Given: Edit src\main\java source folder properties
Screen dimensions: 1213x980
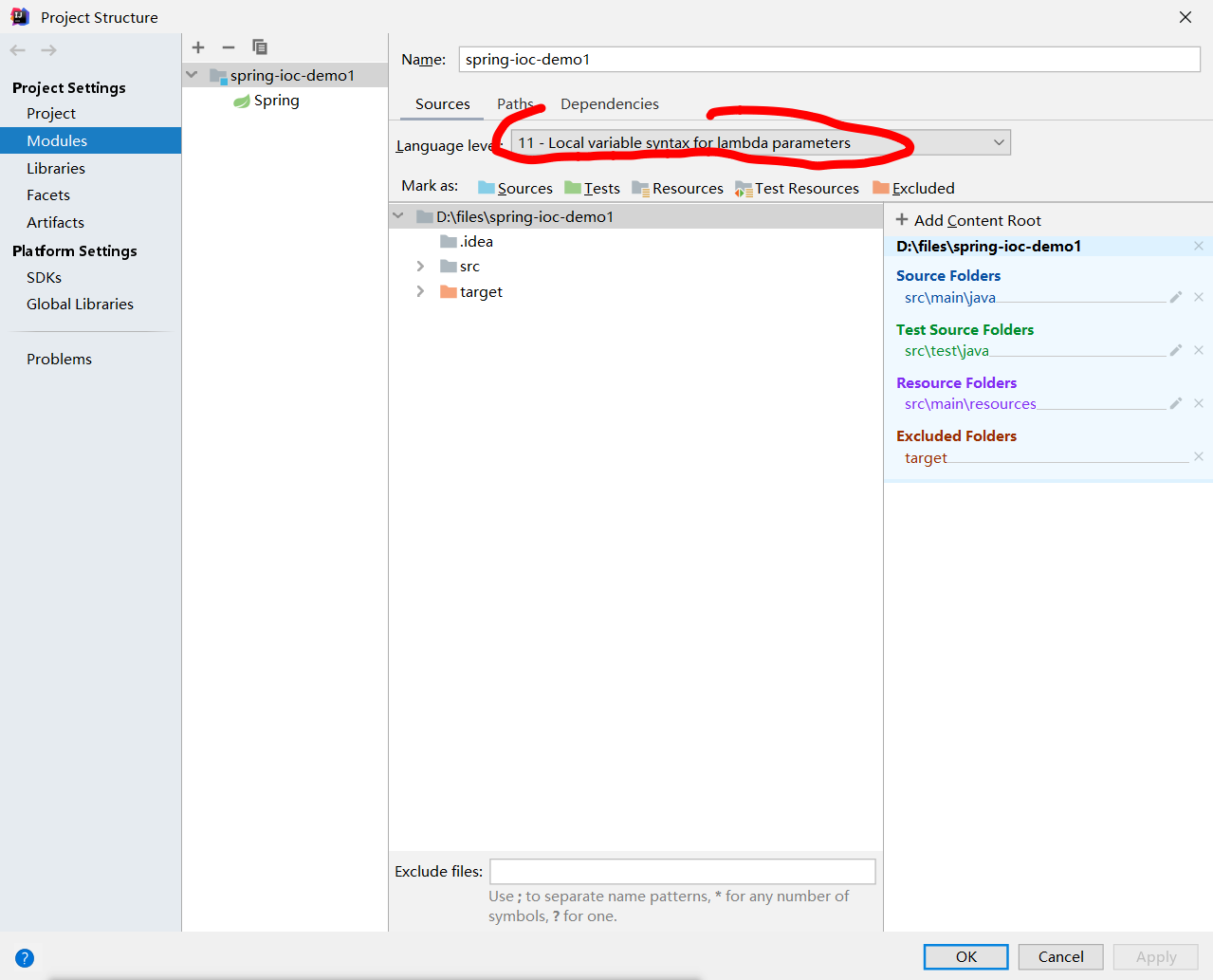Looking at the screenshot, I should (1176, 297).
